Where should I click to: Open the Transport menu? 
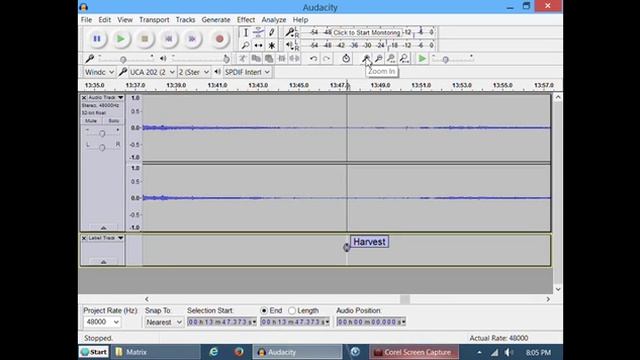tap(154, 20)
